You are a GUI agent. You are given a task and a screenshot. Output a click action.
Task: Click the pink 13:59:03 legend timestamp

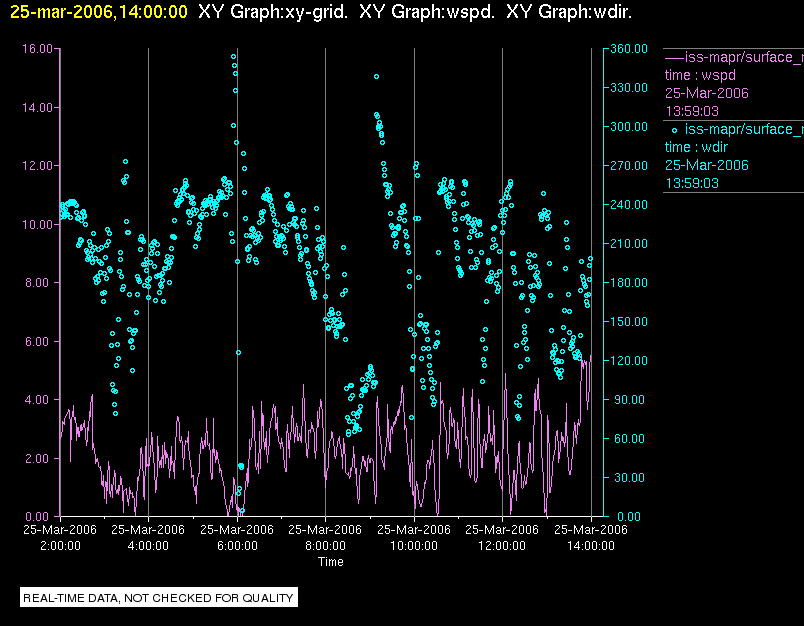[x=692, y=111]
